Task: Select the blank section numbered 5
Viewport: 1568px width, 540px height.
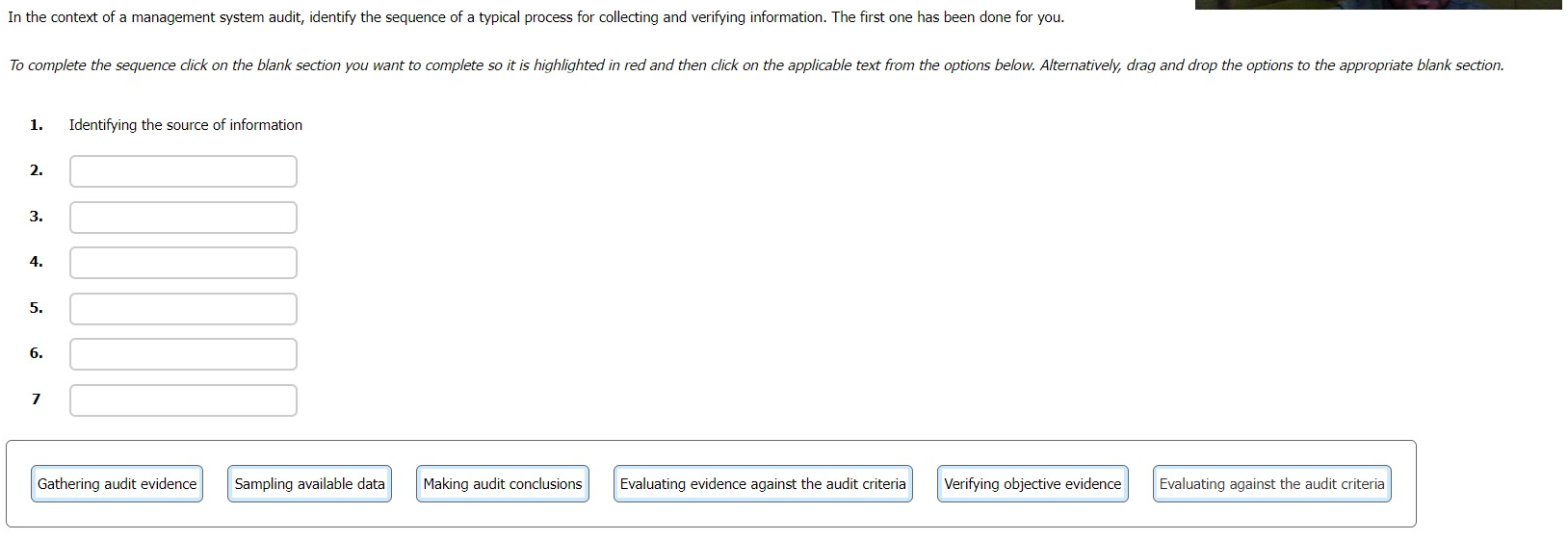Action: [x=183, y=309]
